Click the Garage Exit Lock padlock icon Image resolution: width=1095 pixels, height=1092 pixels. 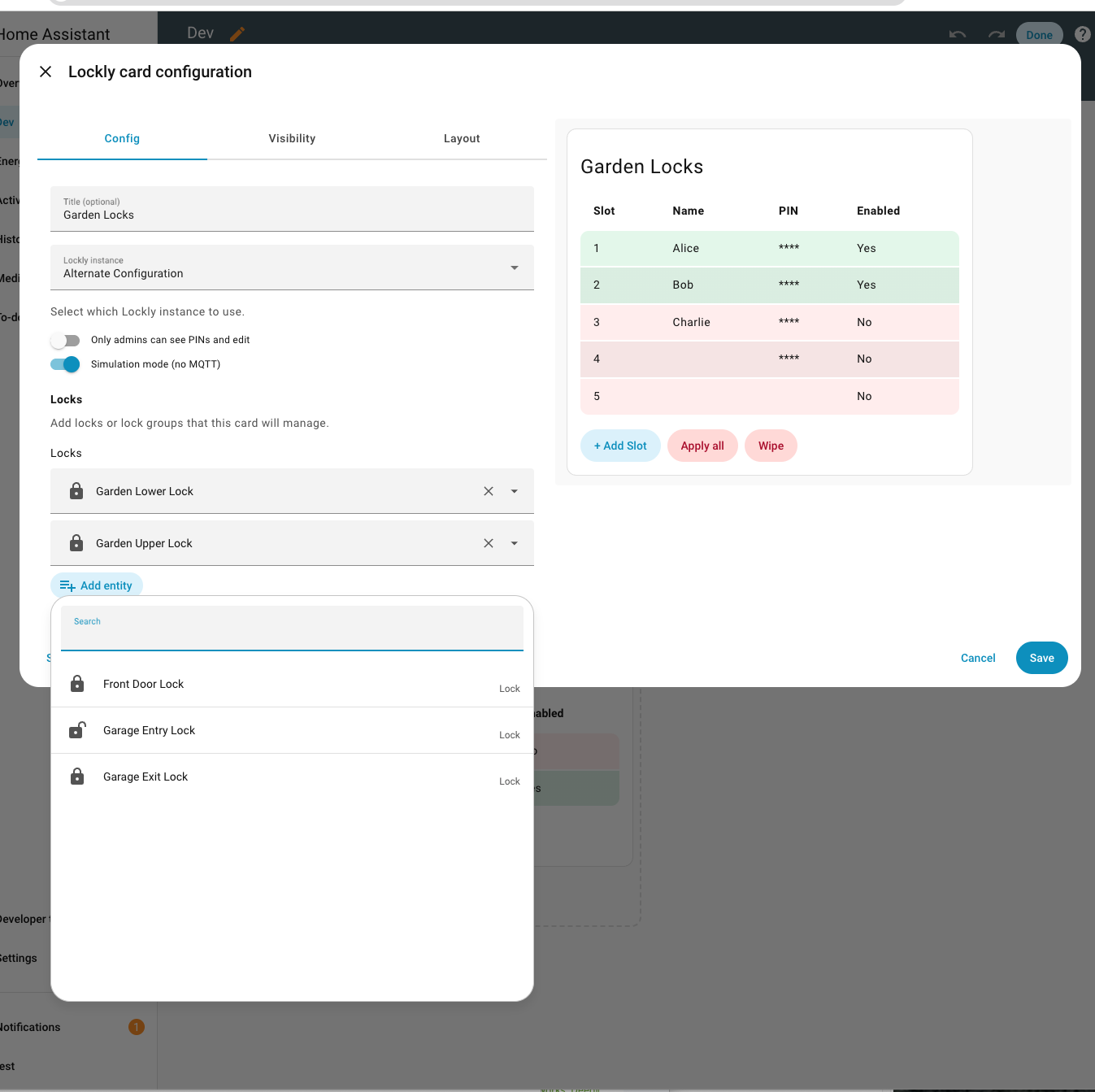pos(77,777)
